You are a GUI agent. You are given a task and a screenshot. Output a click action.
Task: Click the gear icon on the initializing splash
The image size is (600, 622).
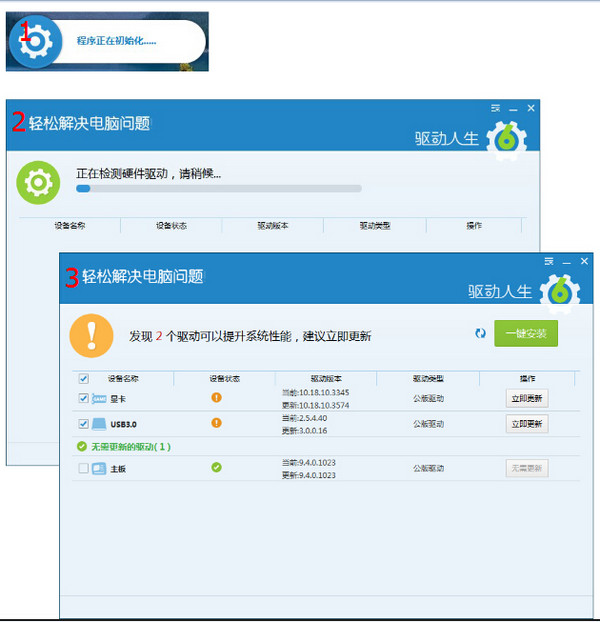coord(36,41)
